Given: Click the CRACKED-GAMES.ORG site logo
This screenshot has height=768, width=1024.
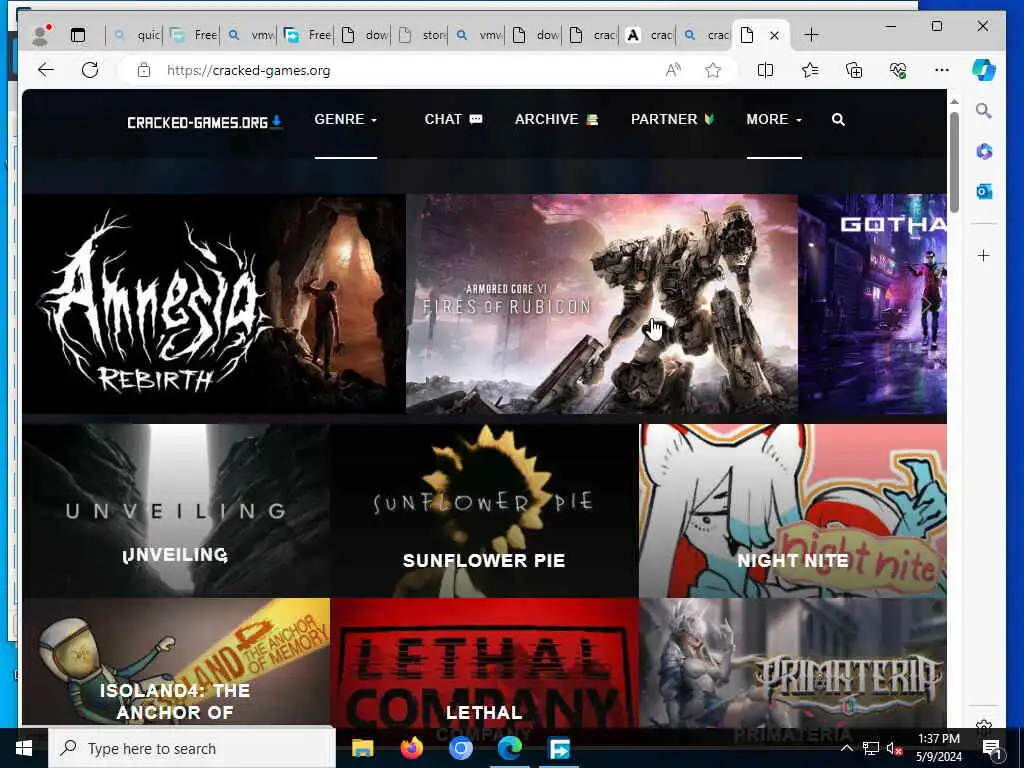Looking at the screenshot, I should point(204,122).
